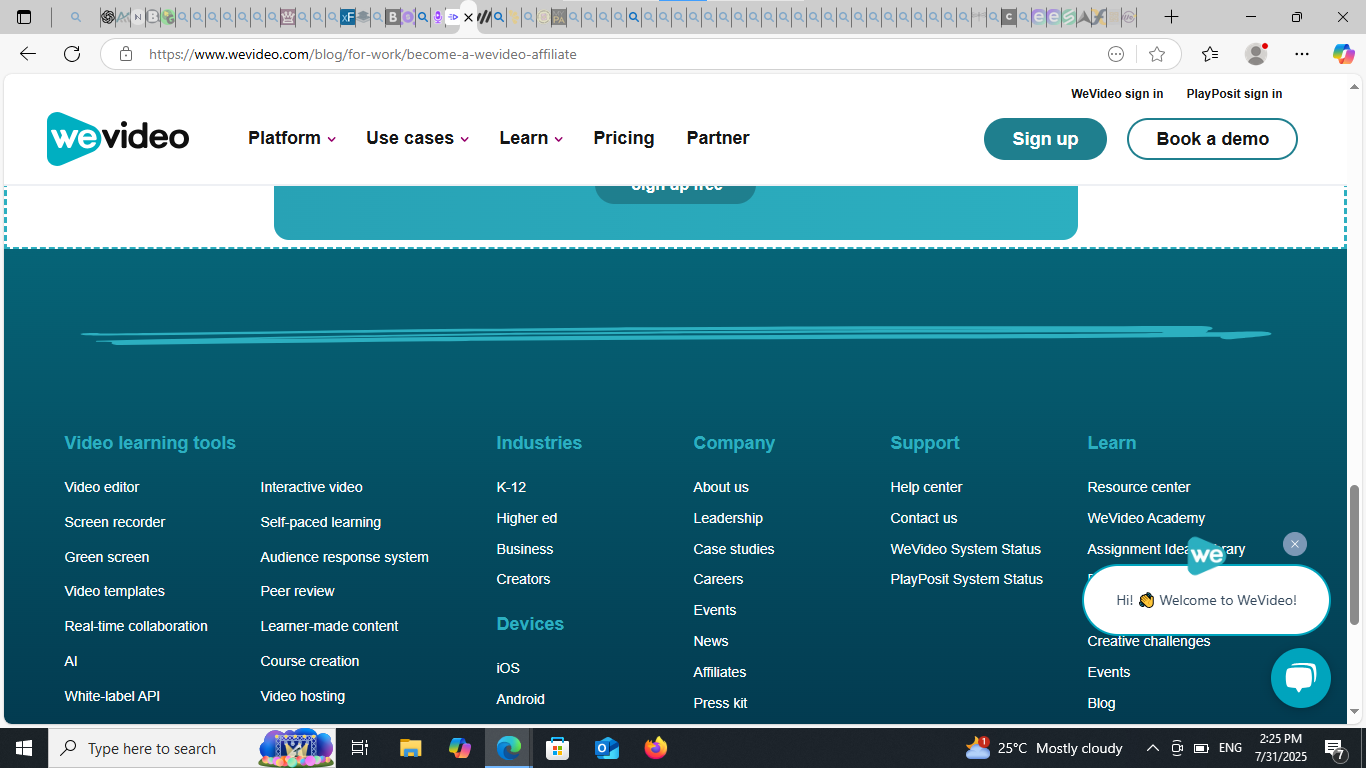
Task: Open the Help center link
Action: [x=926, y=487]
